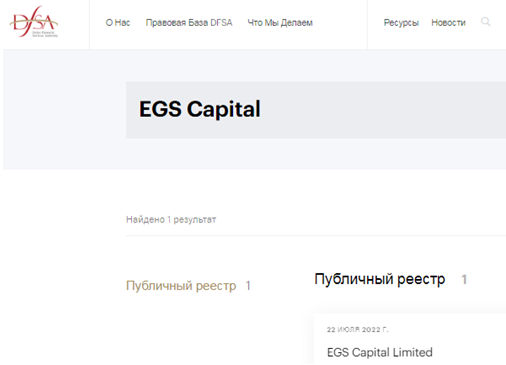
Task: Click the DFSA logo to go home
Action: pos(34,21)
